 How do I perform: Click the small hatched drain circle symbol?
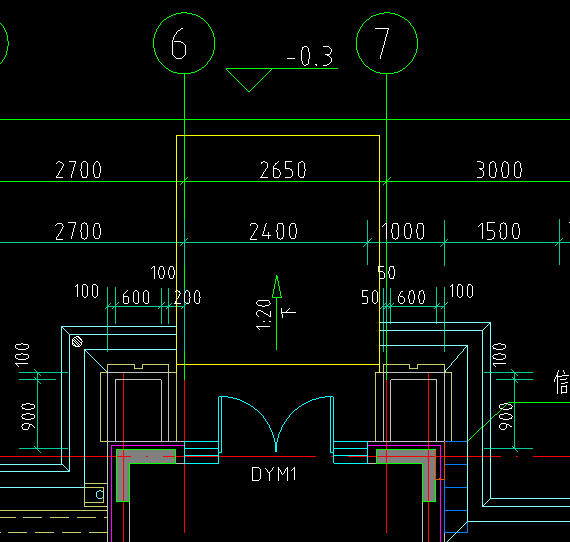tap(77, 342)
